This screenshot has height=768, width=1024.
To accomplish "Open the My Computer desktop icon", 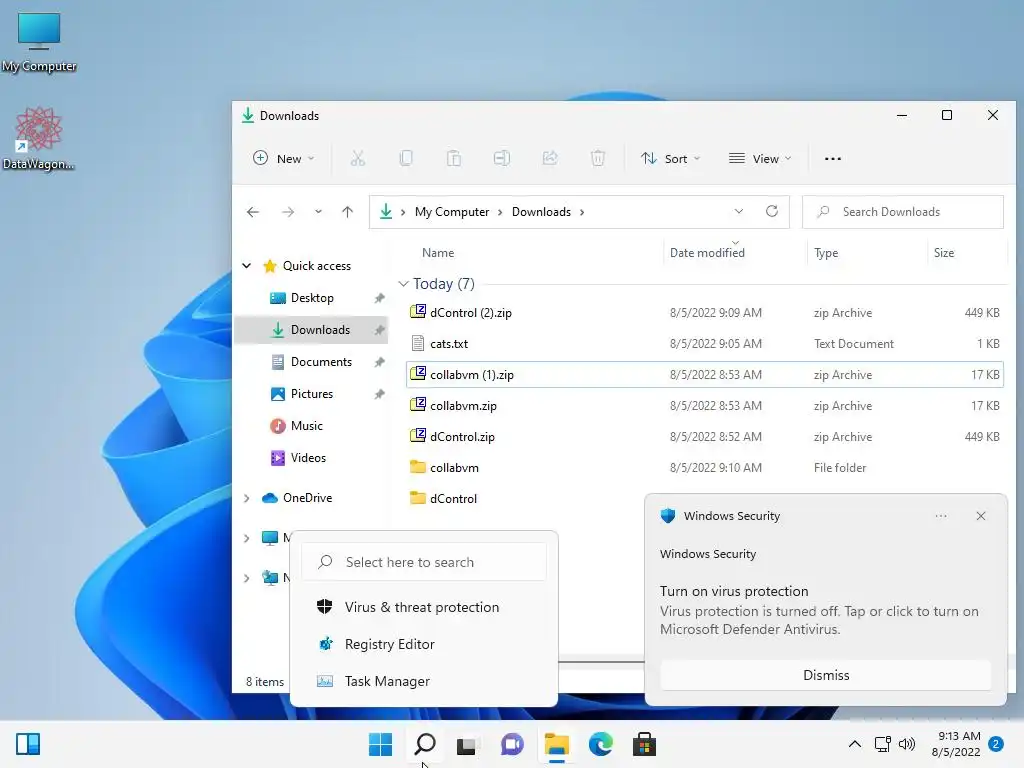I will tap(39, 42).
